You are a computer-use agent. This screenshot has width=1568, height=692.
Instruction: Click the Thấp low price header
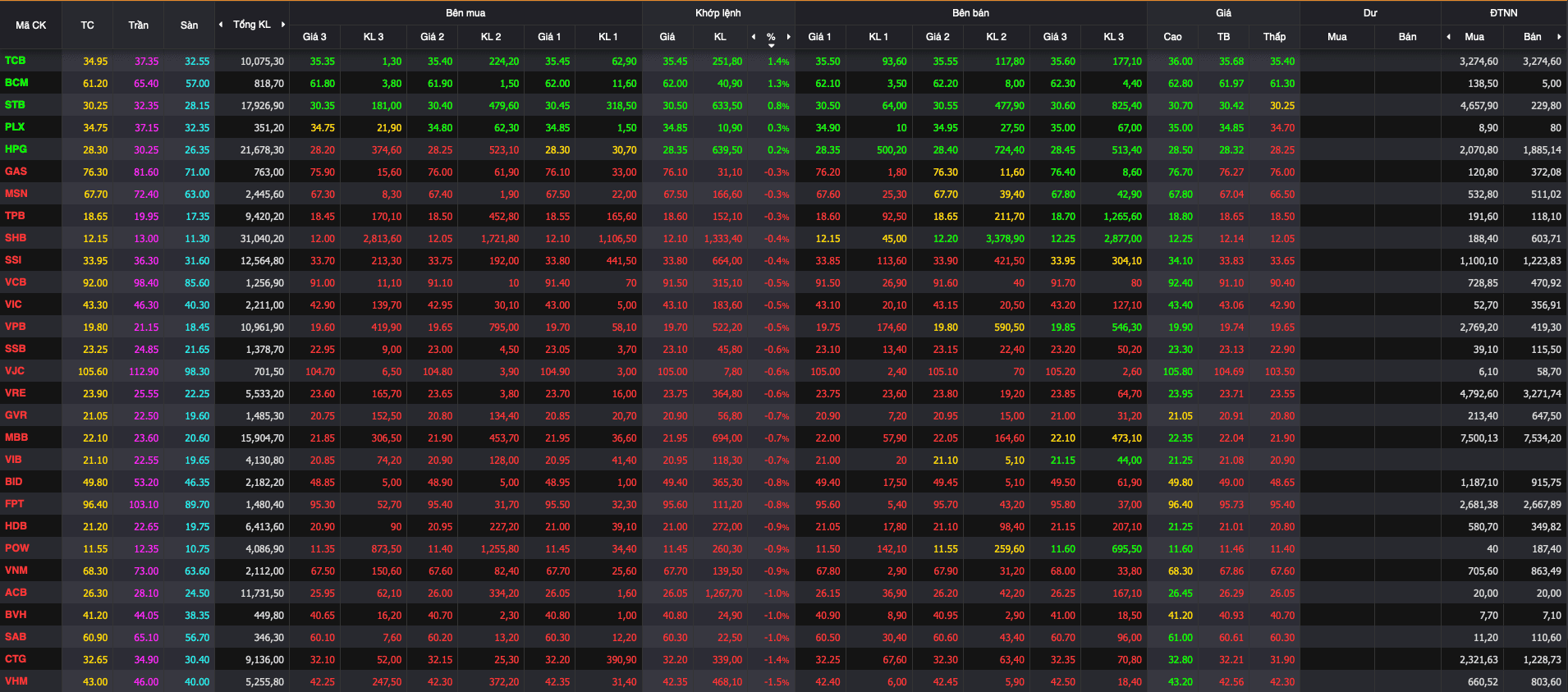point(1274,37)
